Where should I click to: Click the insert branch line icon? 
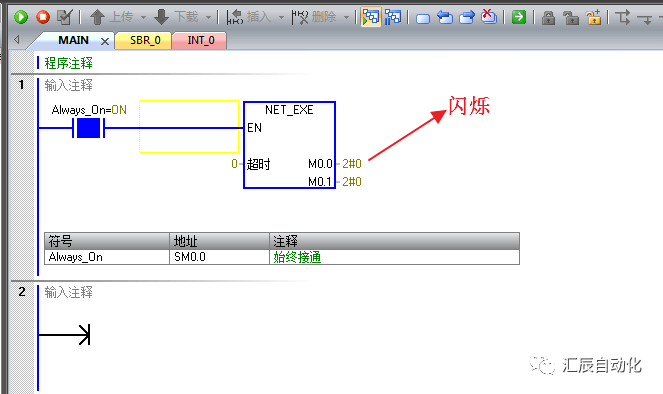[622, 17]
